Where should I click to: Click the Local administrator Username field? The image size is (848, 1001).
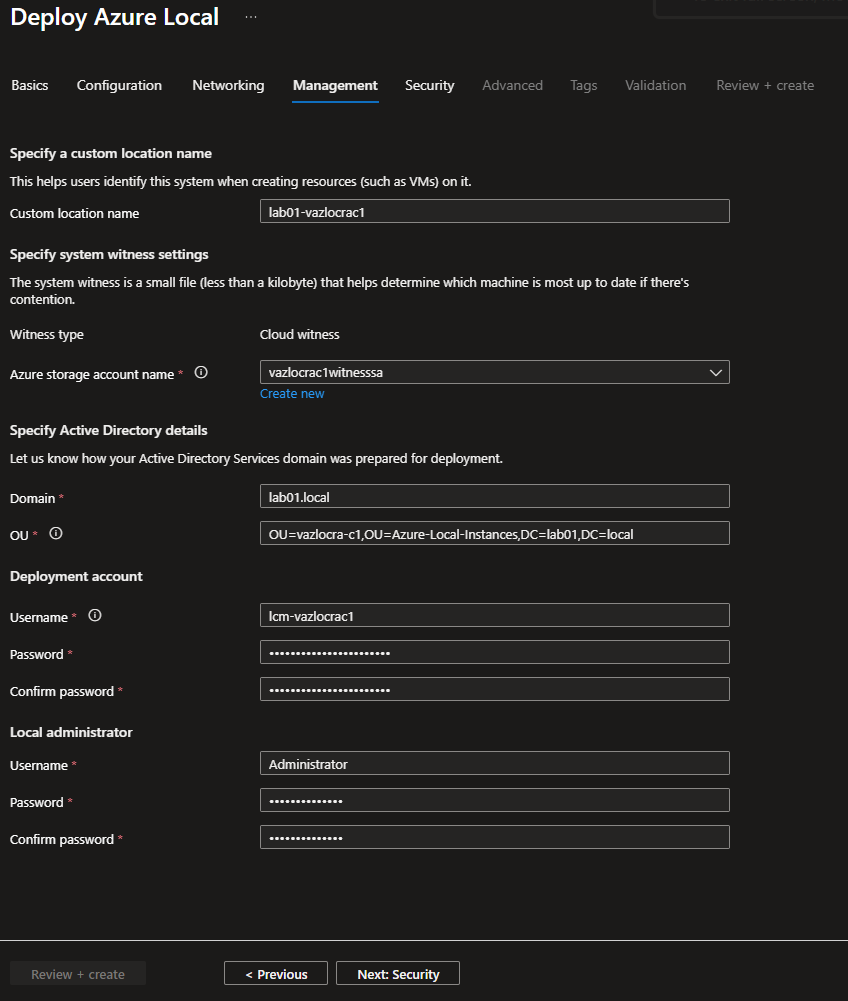tap(494, 763)
